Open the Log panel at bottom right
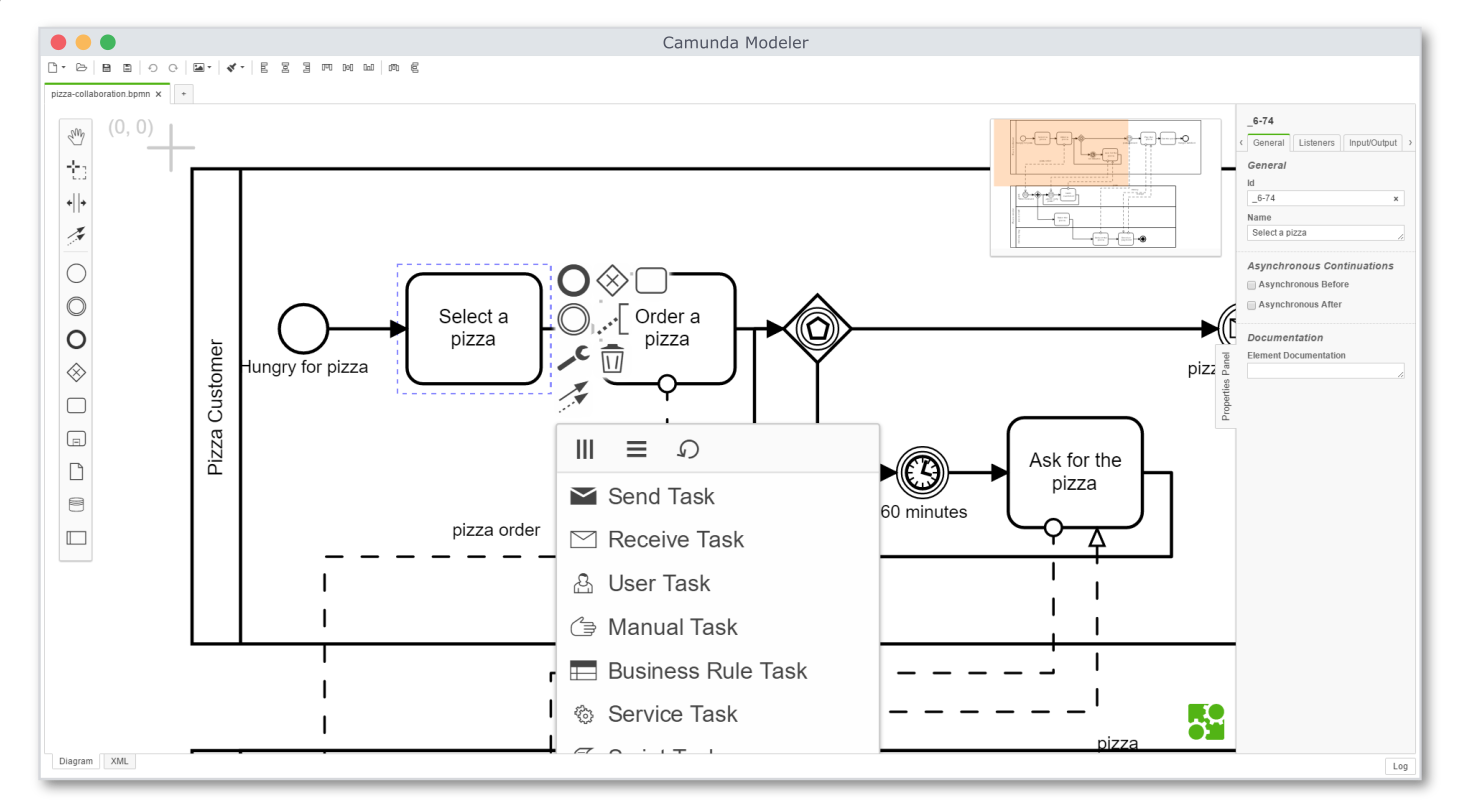 coord(1400,765)
